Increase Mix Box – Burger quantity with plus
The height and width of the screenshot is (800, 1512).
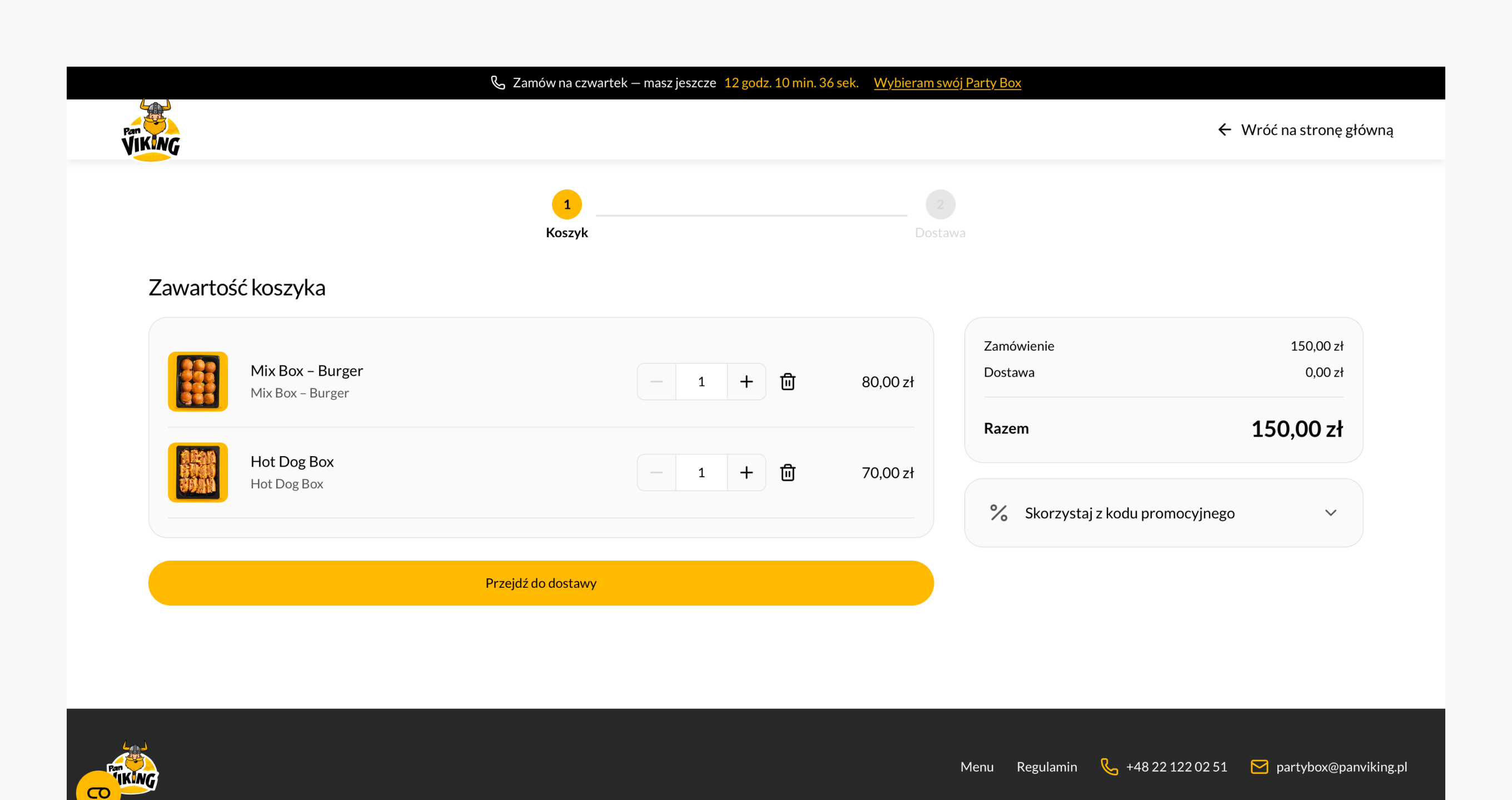(746, 382)
